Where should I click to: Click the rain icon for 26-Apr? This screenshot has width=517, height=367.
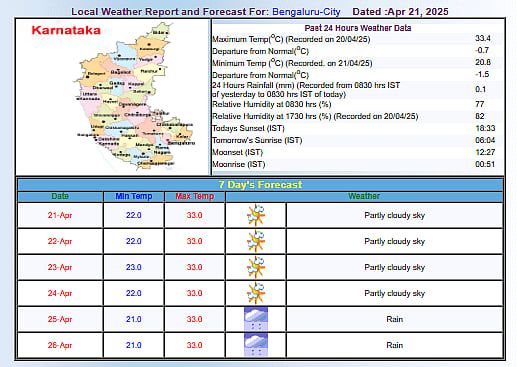(256, 345)
